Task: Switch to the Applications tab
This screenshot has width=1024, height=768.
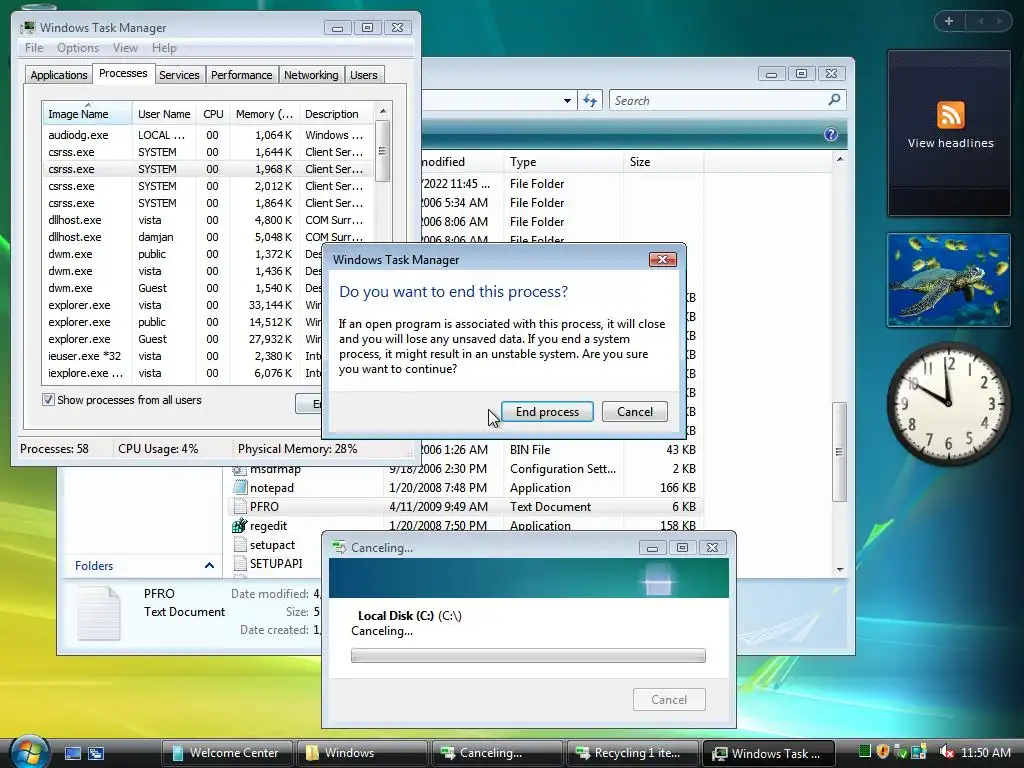Action: 59,75
